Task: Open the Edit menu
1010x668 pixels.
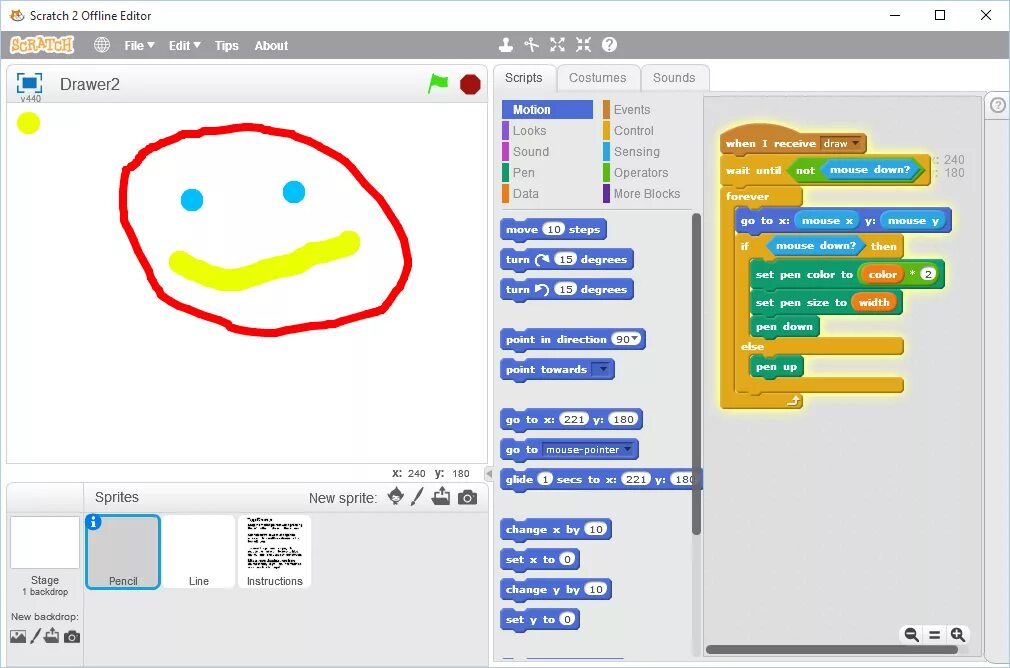Action: click(x=181, y=45)
